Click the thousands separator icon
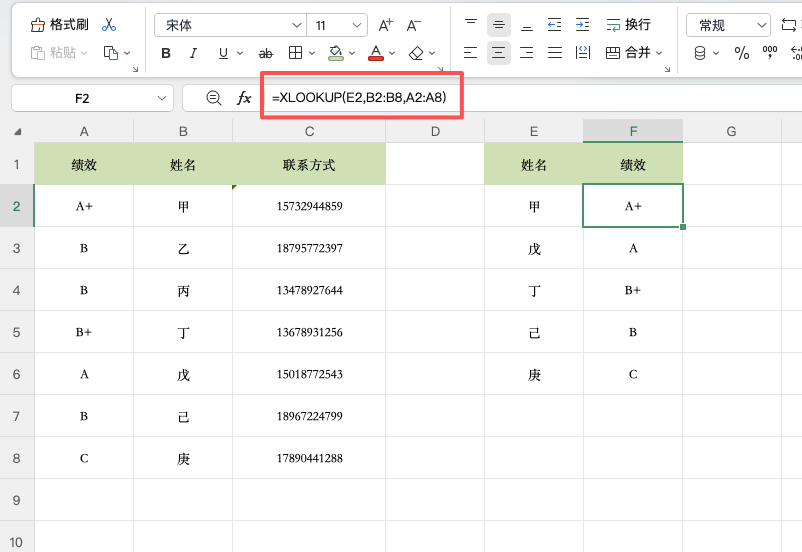Image resolution: width=802 pixels, height=552 pixels. tap(770, 53)
